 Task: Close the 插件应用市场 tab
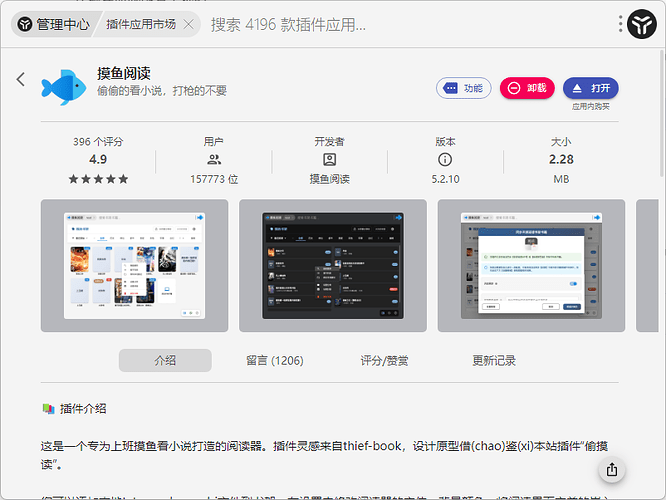click(x=189, y=25)
